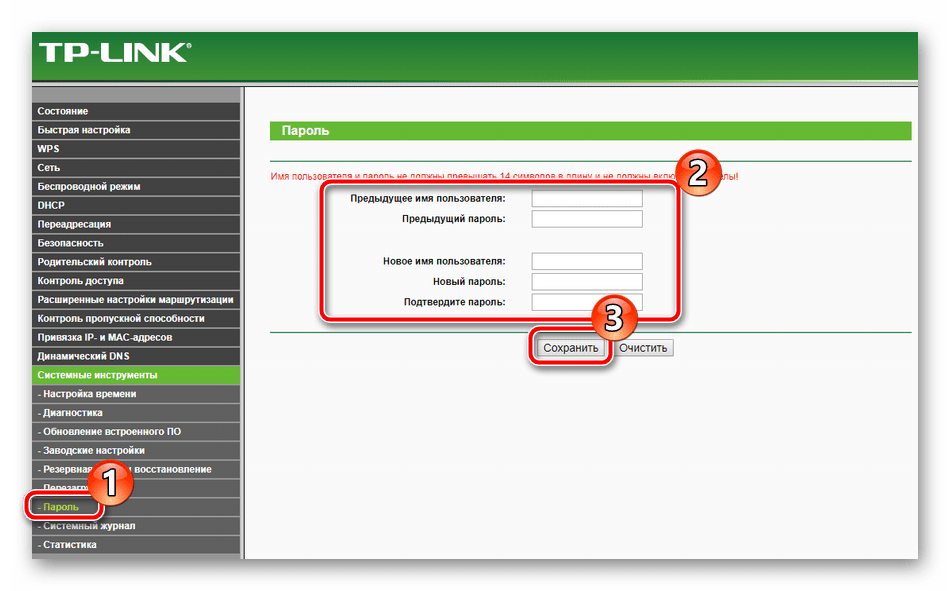Click the Пароль page heading

pyautogui.click(x=305, y=130)
